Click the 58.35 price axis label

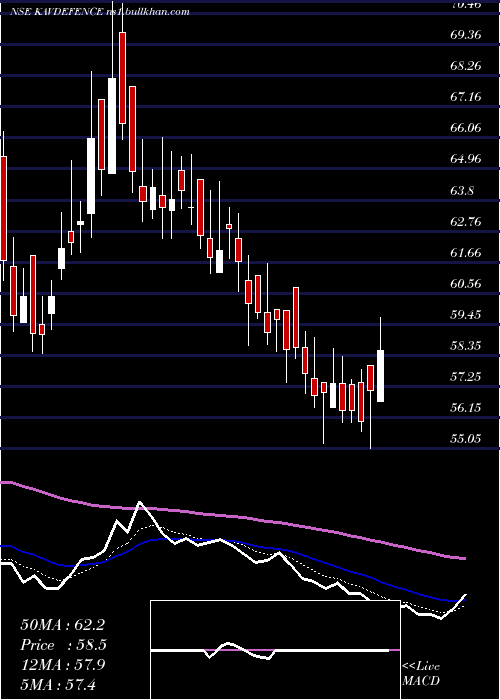pos(466,346)
